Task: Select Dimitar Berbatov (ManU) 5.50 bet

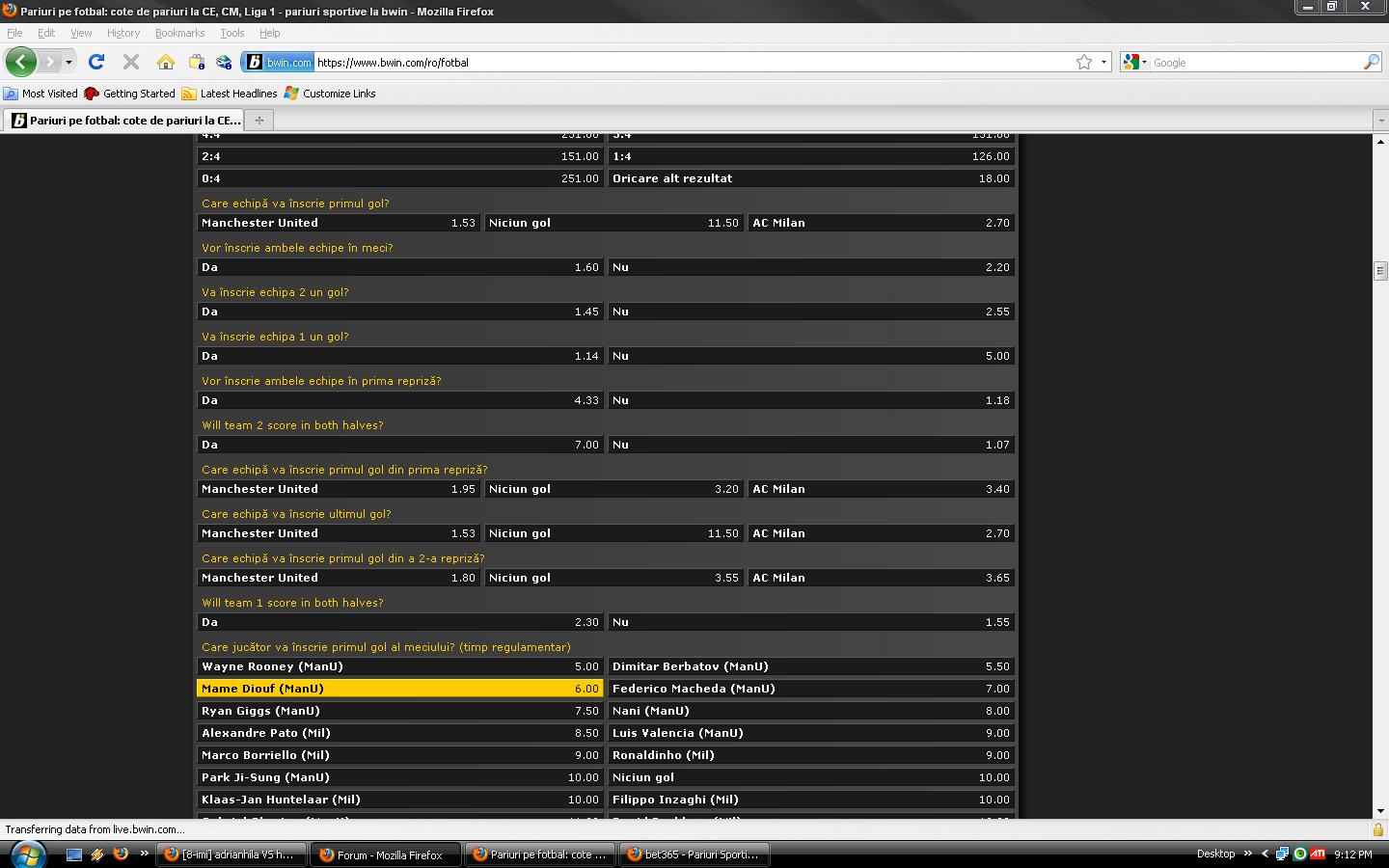Action: (x=811, y=666)
